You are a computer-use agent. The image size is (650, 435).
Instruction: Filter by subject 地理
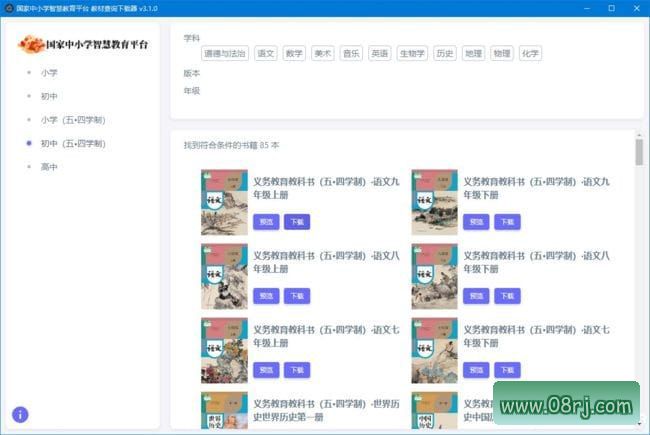(x=473, y=53)
